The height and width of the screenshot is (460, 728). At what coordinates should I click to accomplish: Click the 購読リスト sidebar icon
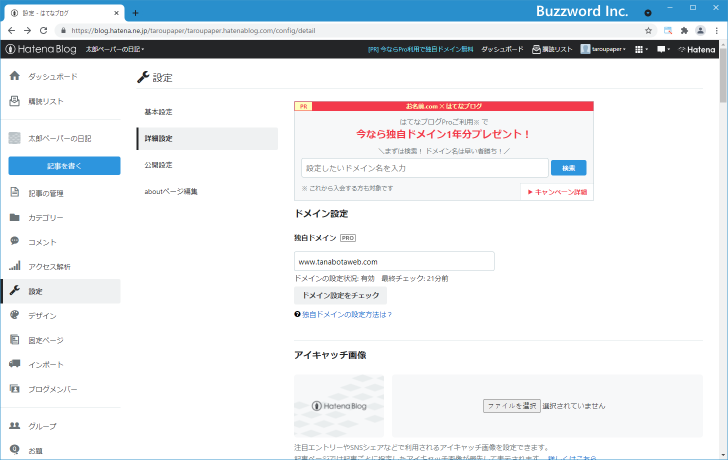coord(15,101)
